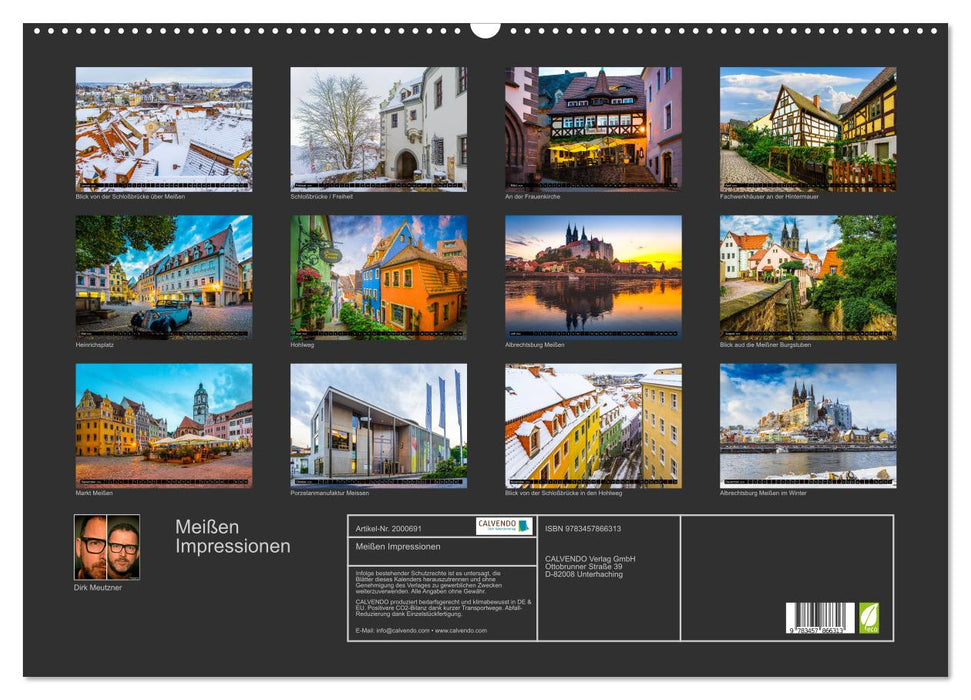Screen dimensions: 971x700
Task: Click the 'Blick von der Schloßbrücke über Meißen' thumbnail
Action: 170,125
